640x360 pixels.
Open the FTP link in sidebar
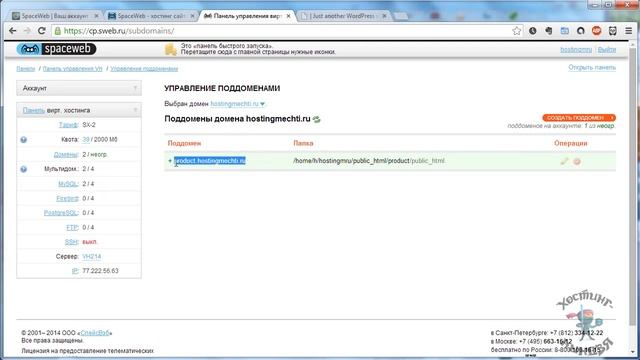72,227
